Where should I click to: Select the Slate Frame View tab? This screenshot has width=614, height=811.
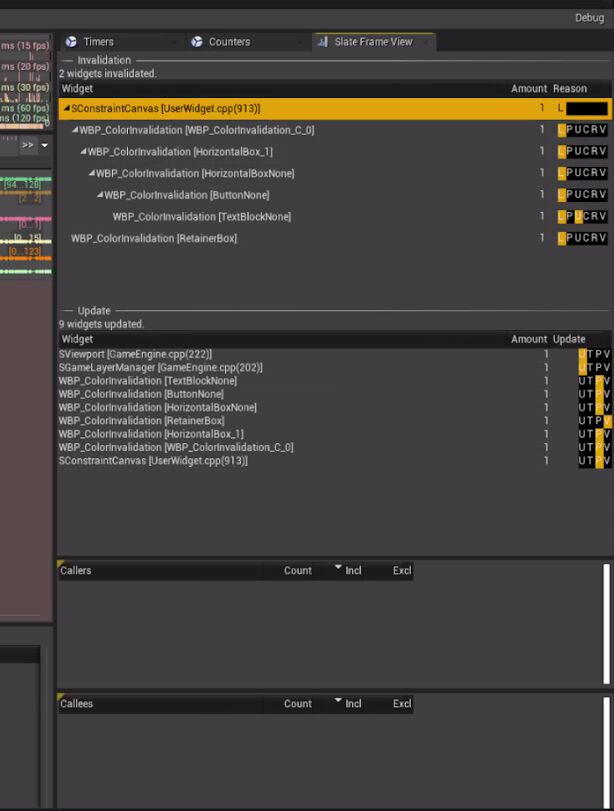point(373,42)
